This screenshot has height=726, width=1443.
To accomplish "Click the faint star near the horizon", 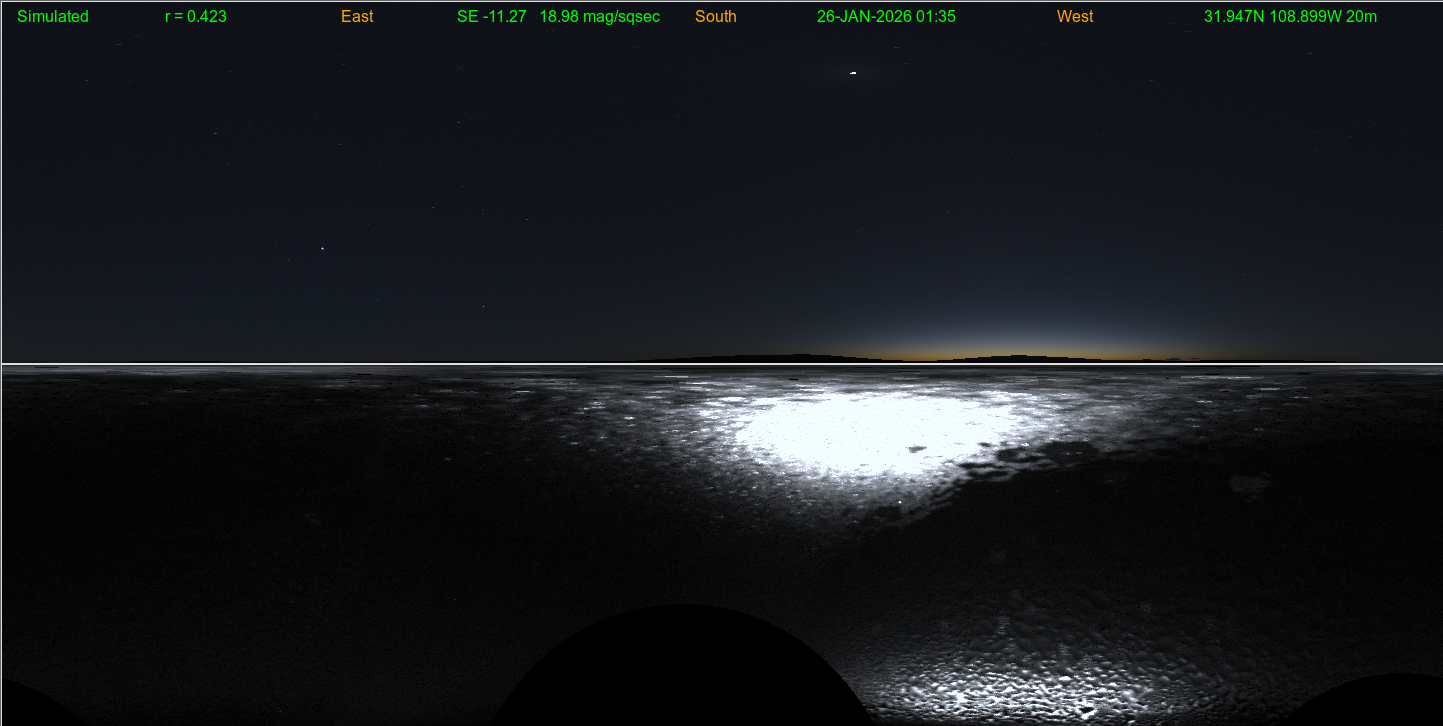I will (x=483, y=306).
